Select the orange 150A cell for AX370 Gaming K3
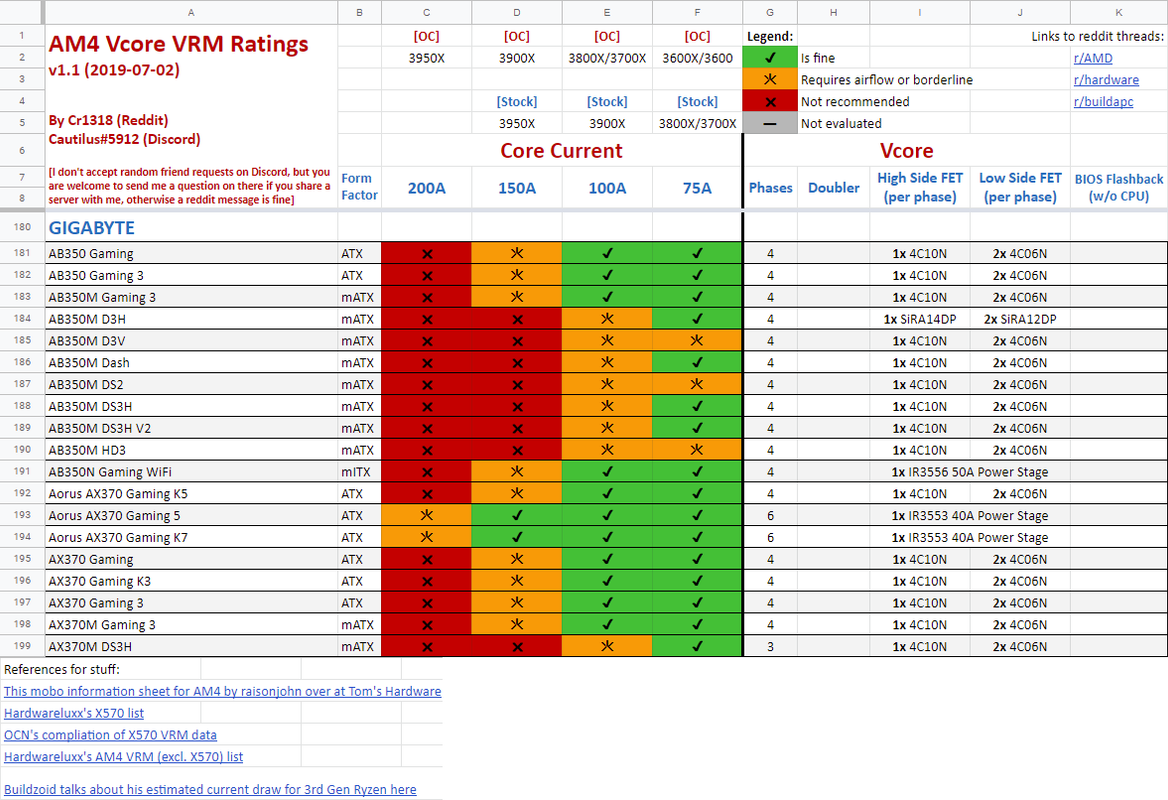Screen dimensions: 1168x800 pyautogui.click(x=517, y=581)
